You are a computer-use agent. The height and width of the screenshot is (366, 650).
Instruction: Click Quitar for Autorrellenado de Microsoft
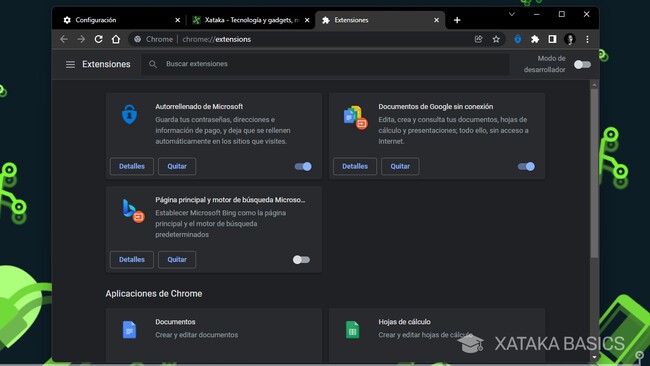(177, 166)
